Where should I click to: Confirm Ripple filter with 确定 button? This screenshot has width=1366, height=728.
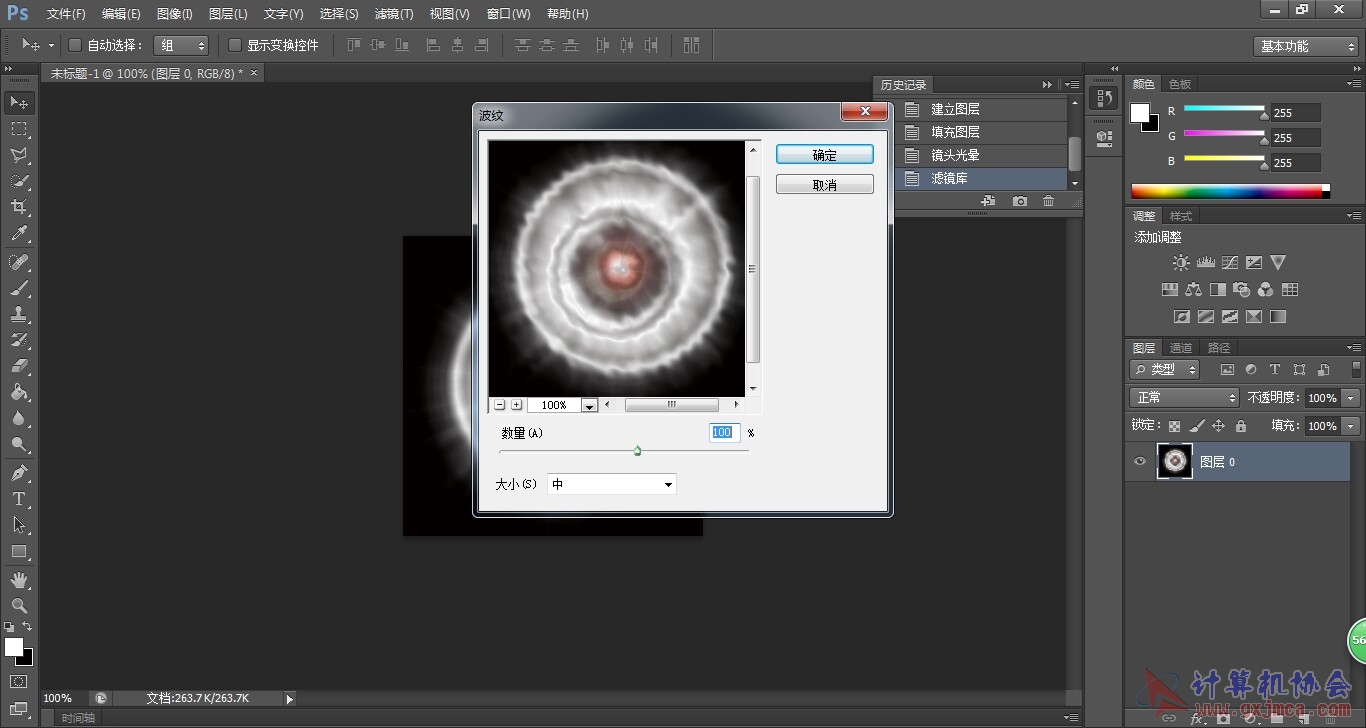click(x=825, y=155)
